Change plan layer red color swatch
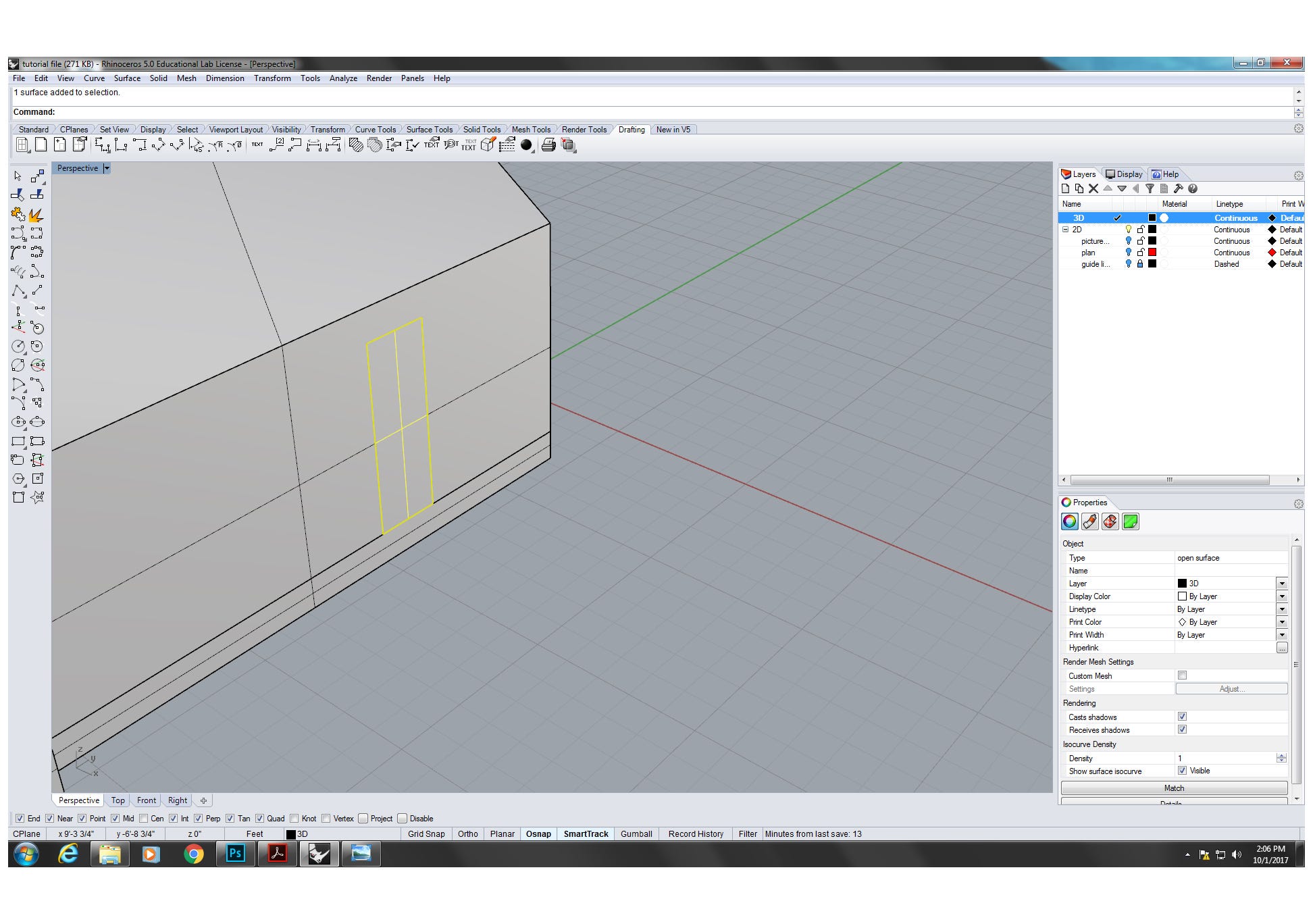The height and width of the screenshot is (924, 1313). pyautogui.click(x=1152, y=253)
